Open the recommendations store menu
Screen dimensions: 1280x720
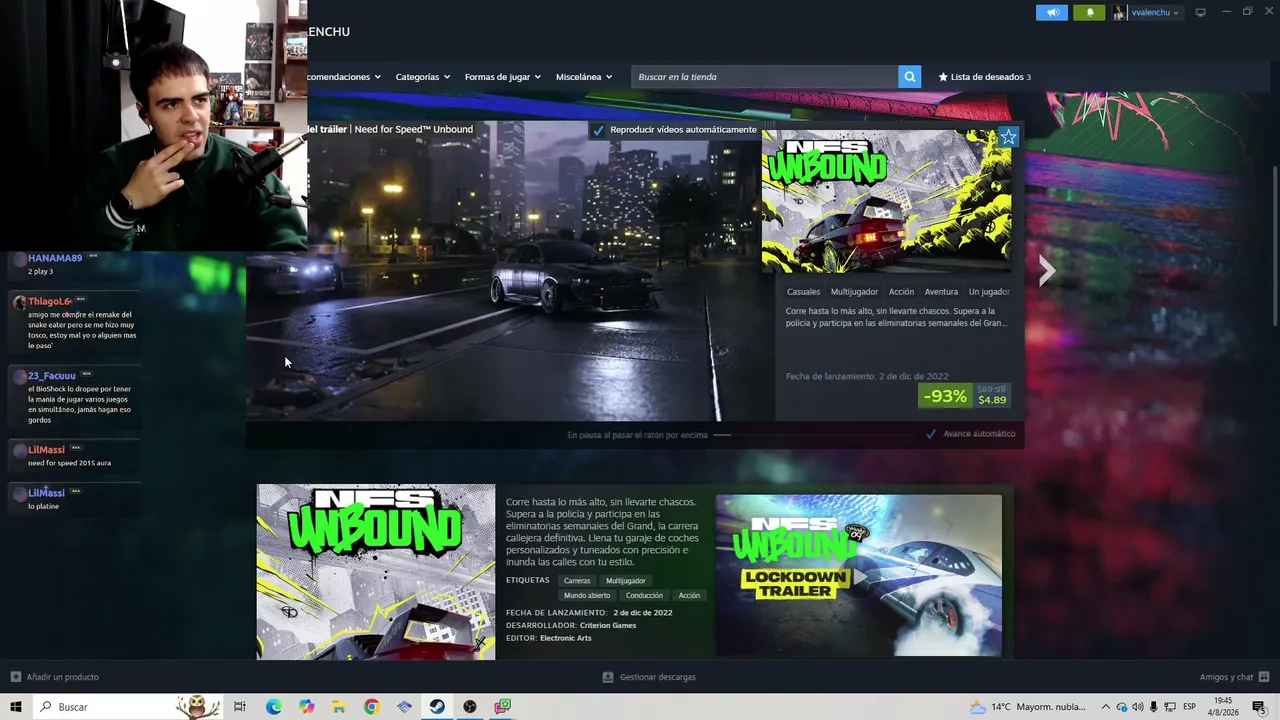(344, 77)
